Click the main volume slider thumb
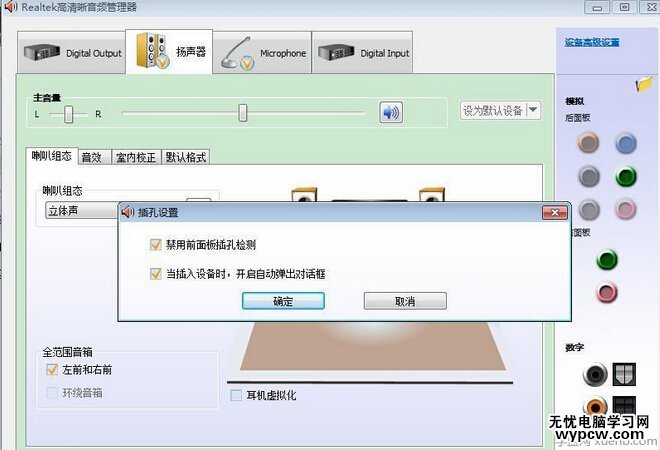660x450 pixels. coord(242,113)
